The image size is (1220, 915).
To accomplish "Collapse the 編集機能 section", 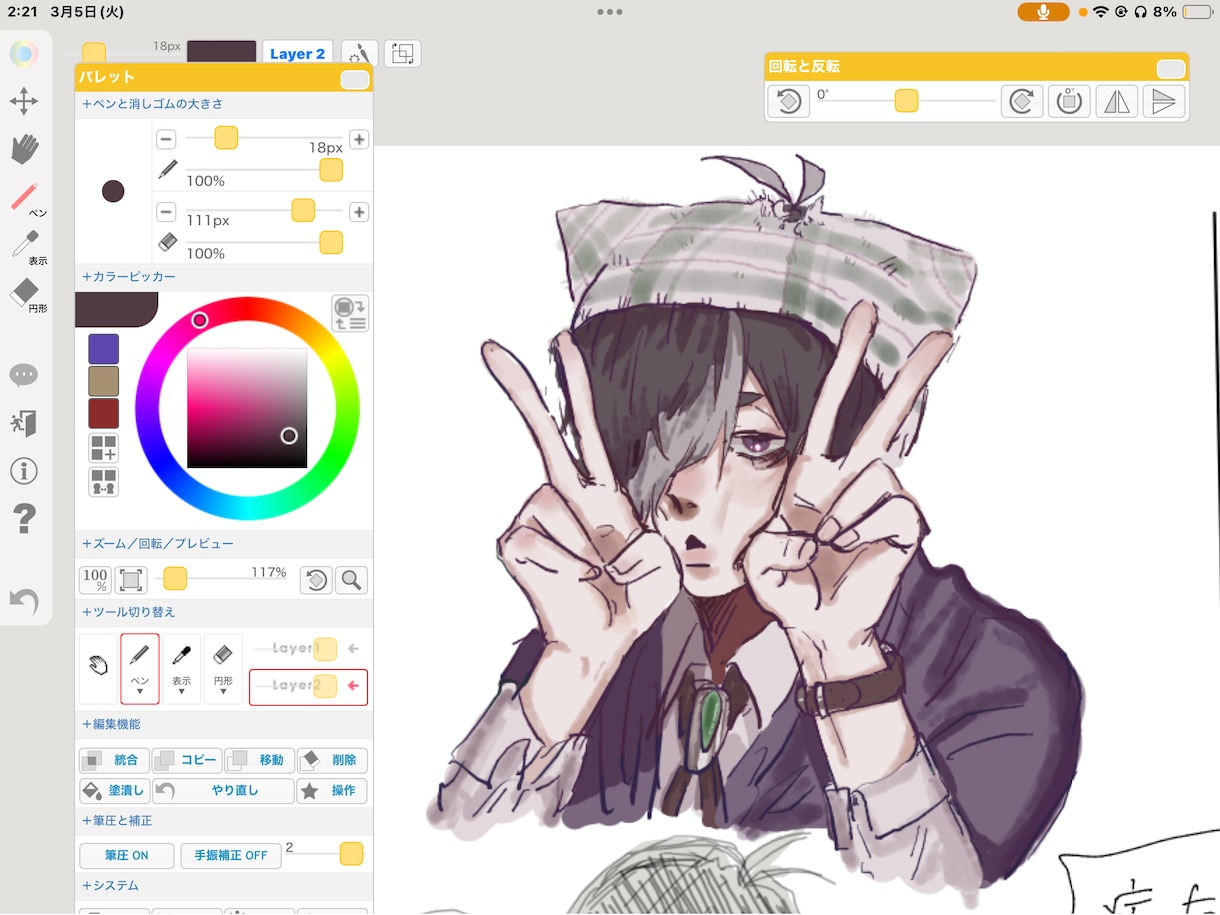I will click(111, 724).
